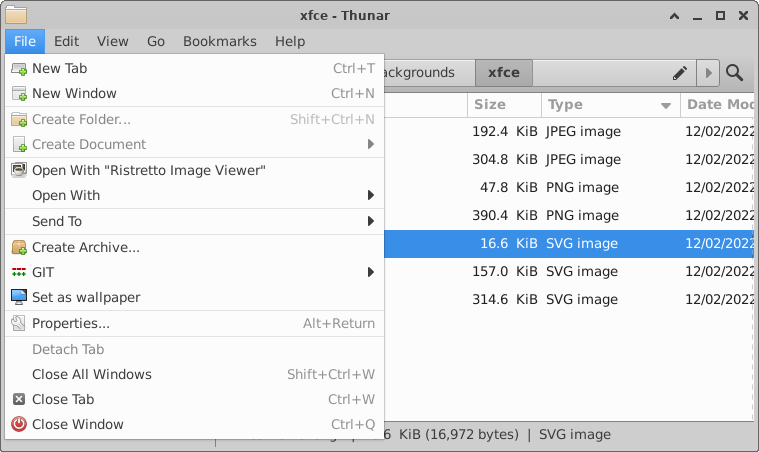
Task: Click the Date Modified column header
Action: tap(718, 105)
